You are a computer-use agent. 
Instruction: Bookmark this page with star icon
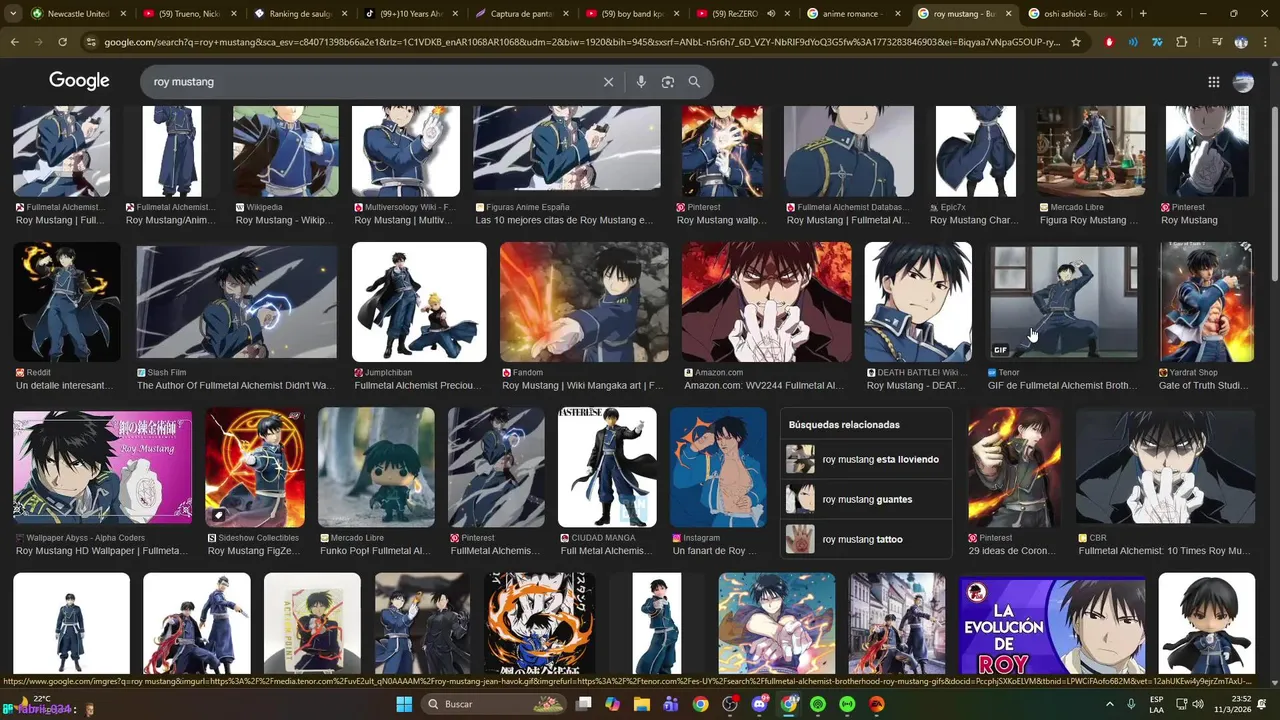(1076, 42)
